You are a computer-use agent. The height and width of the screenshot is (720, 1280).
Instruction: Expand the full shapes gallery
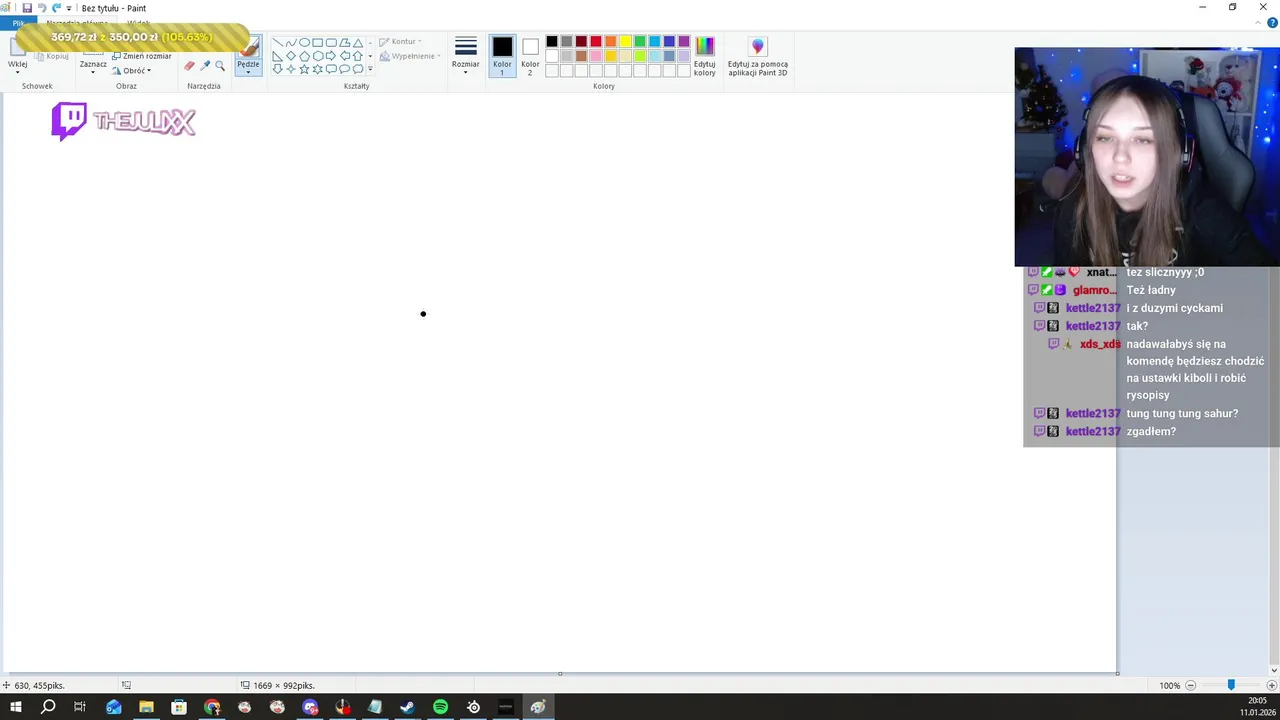click(370, 69)
